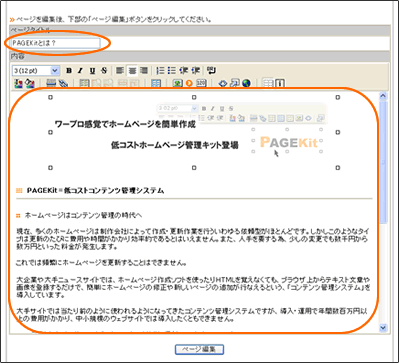Toggle strikethrough formatting
Viewport: 399px width, 363px height.
click(x=104, y=71)
